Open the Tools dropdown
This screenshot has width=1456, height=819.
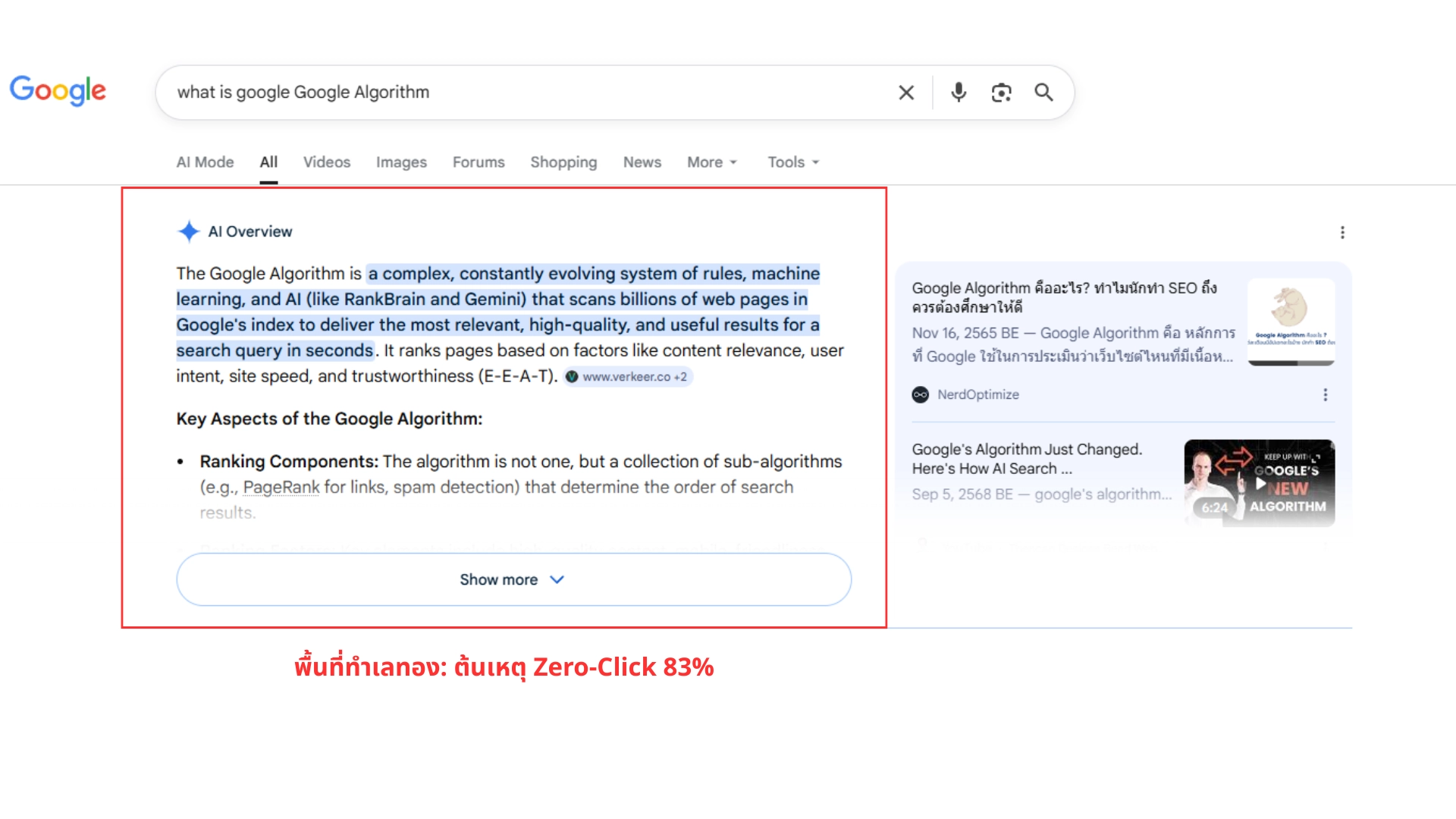tap(793, 162)
